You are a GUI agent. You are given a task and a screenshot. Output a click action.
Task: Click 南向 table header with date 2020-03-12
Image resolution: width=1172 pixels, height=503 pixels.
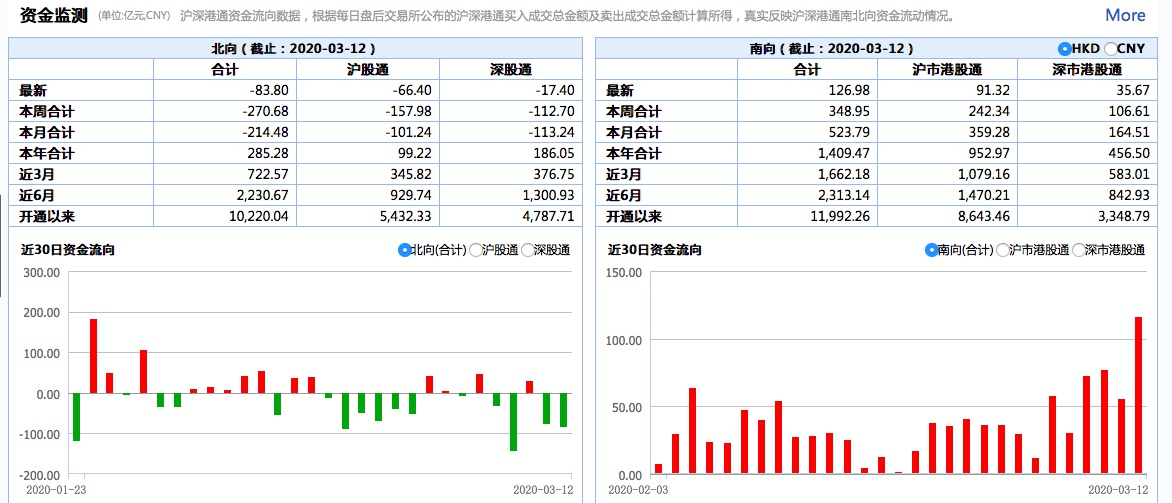coord(831,49)
